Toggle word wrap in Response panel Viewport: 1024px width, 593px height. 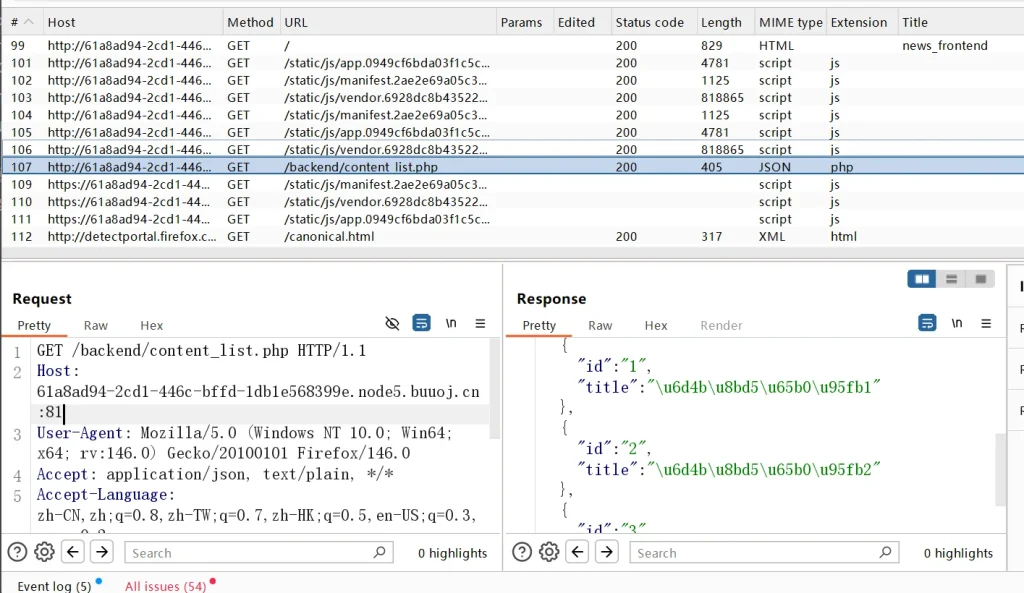pos(927,323)
